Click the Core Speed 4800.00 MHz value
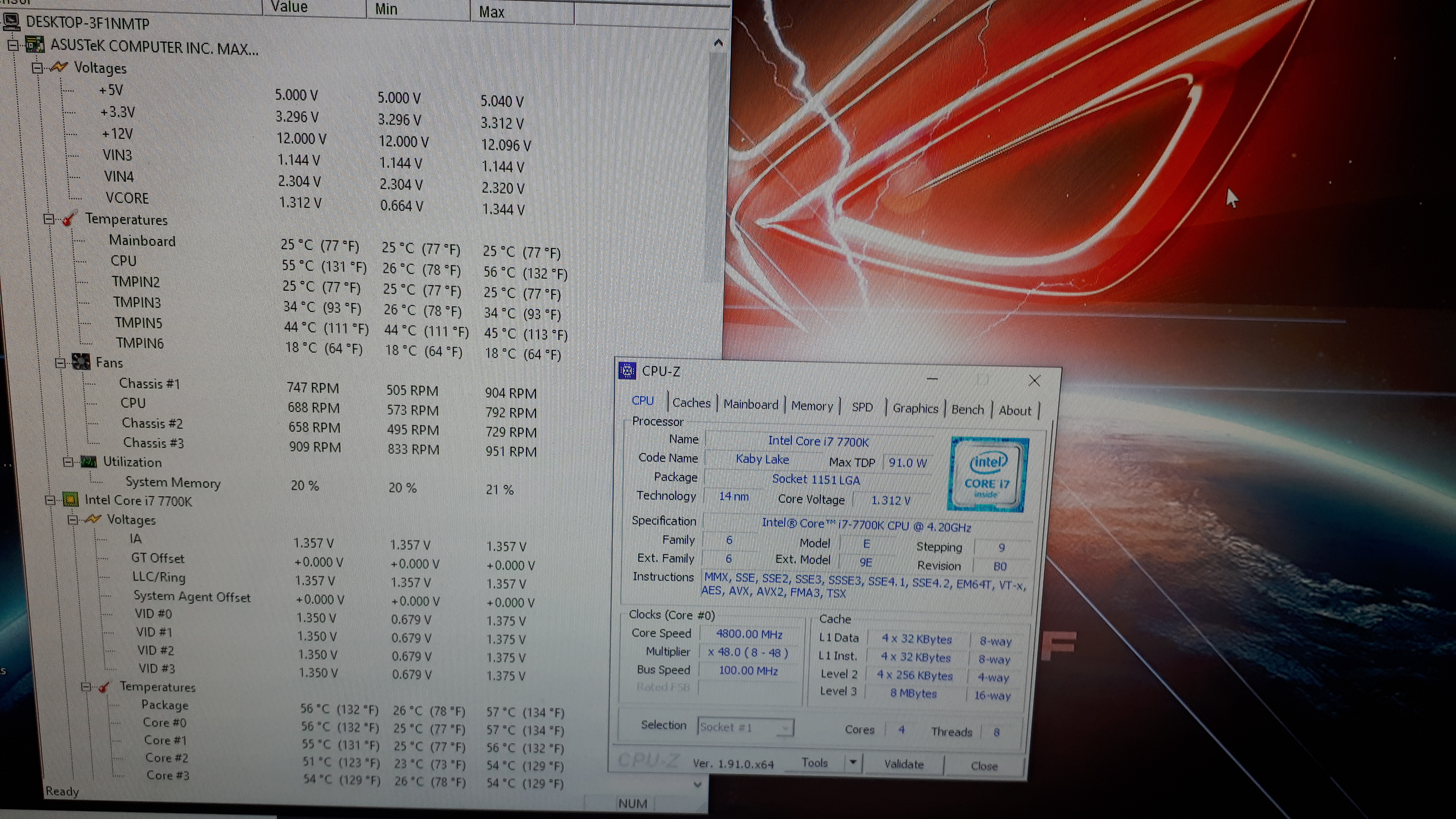 tap(749, 634)
